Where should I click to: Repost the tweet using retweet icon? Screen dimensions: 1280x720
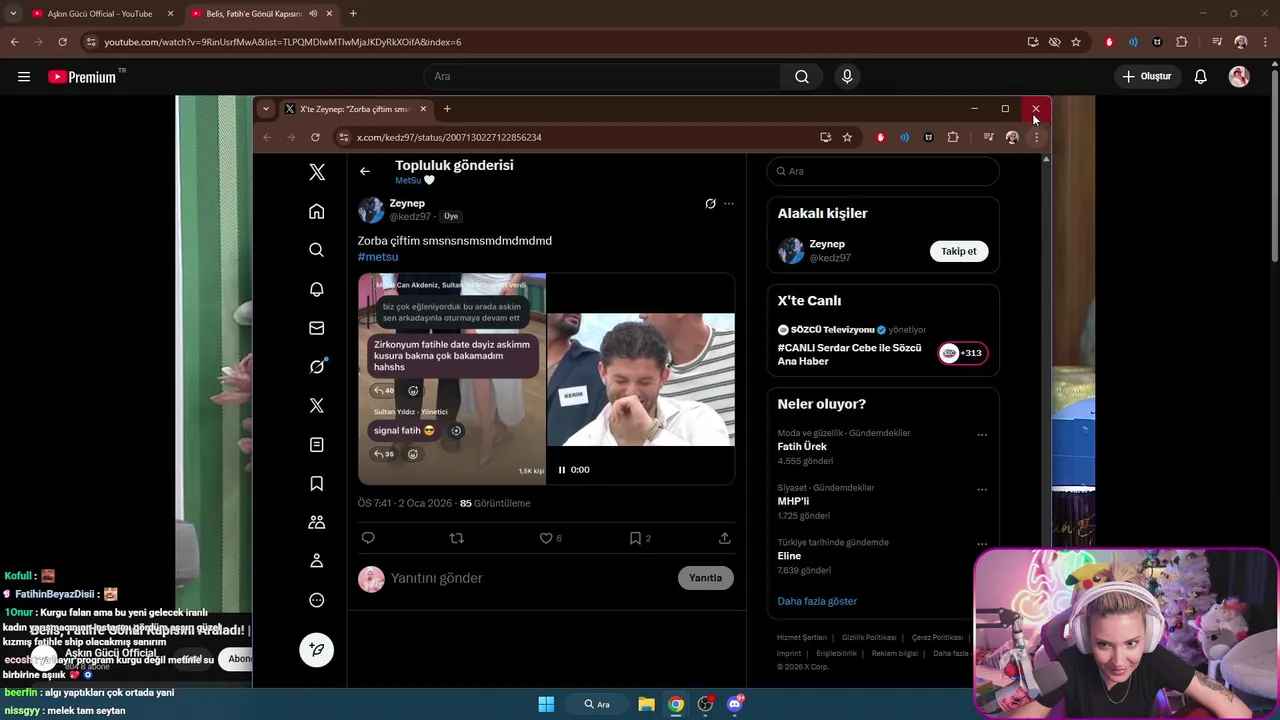point(457,538)
